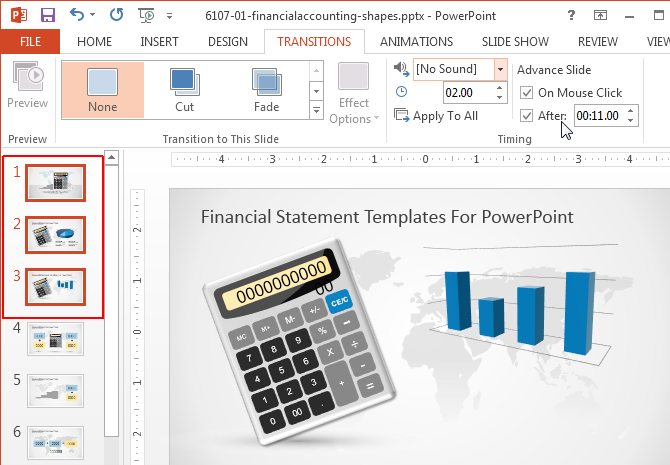Choose the Cut transition effect
The image size is (670, 465).
tap(184, 89)
